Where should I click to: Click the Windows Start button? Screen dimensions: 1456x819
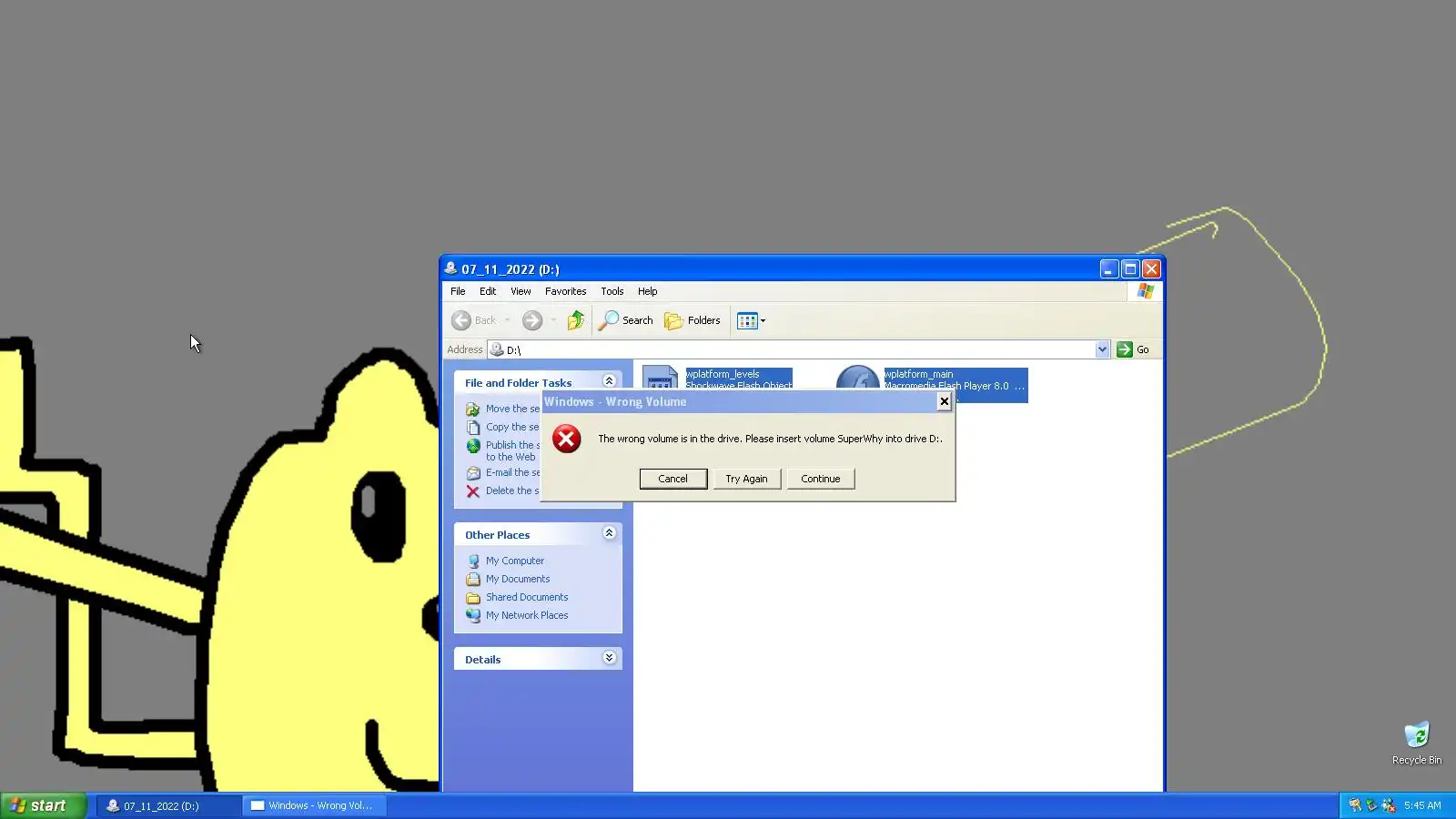43,805
